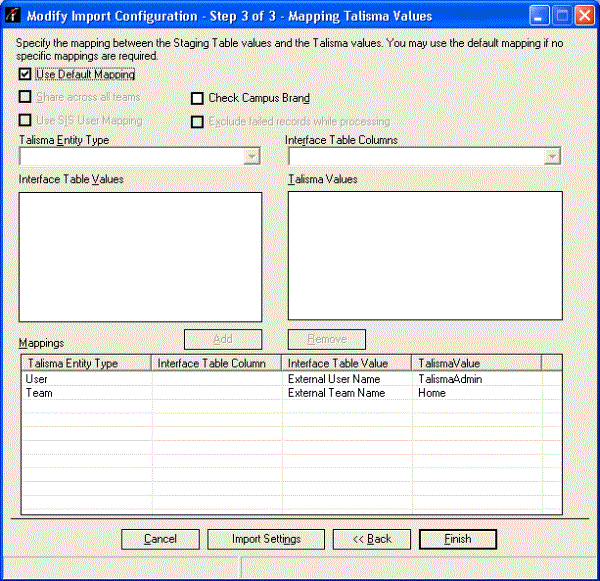Click the Interface Table Column header
Screen dimensions: 600x581
(217, 363)
